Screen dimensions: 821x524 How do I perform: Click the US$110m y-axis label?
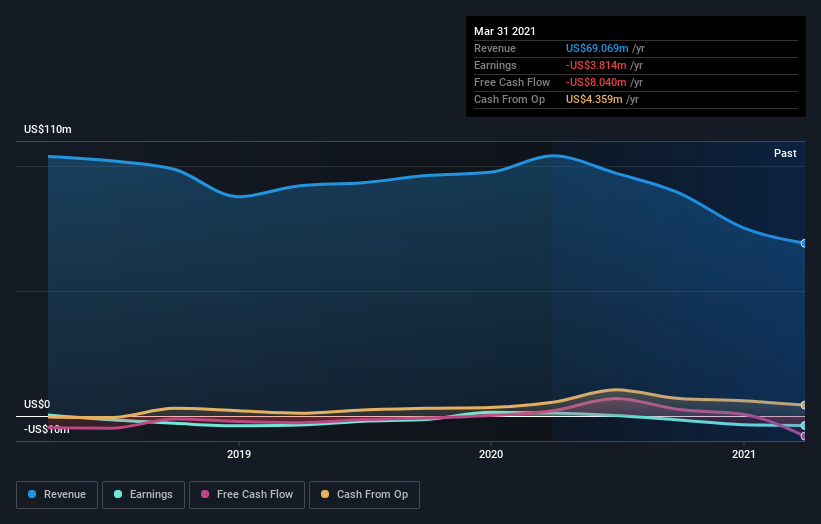click(48, 129)
